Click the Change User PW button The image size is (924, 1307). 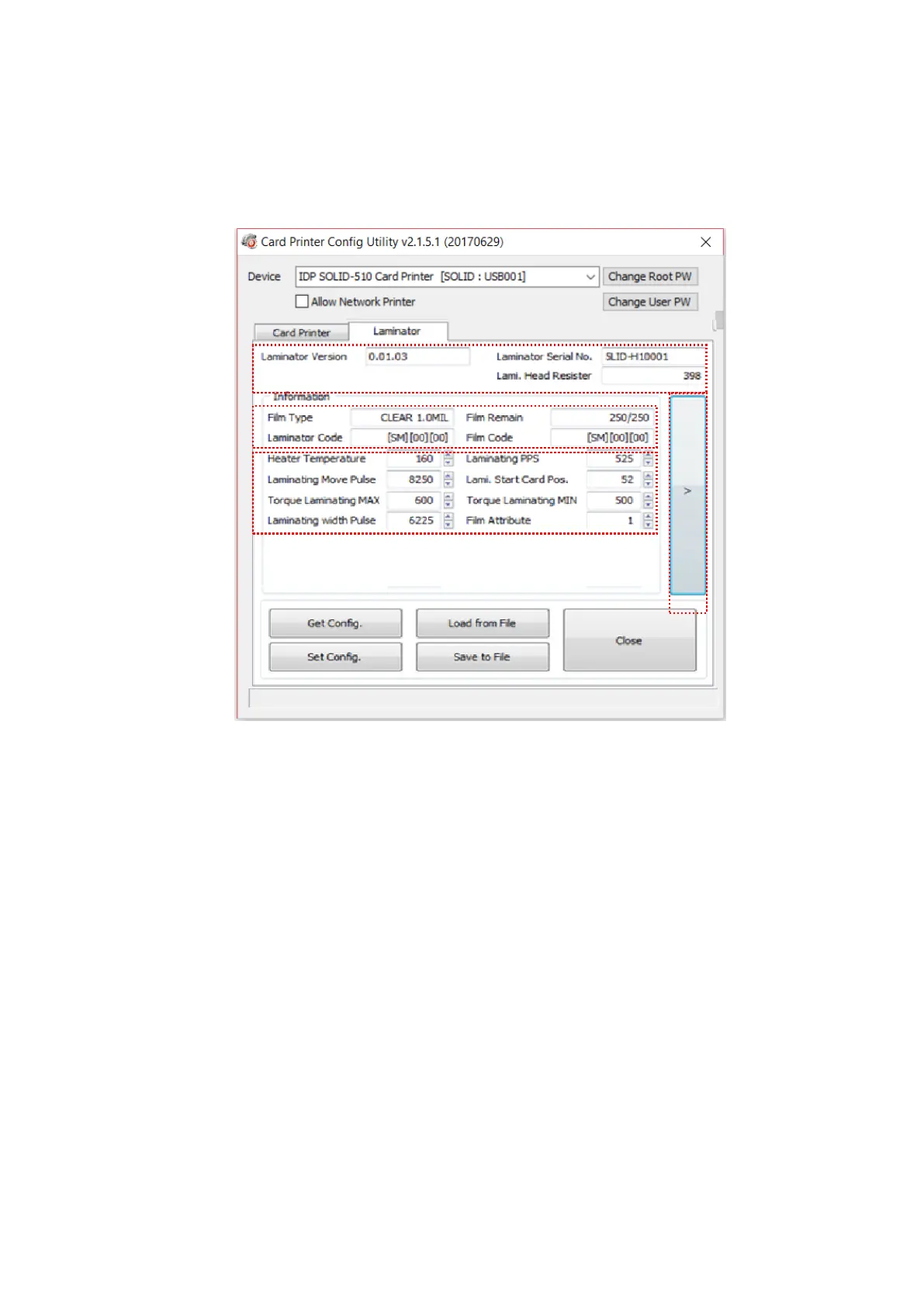tap(650, 302)
